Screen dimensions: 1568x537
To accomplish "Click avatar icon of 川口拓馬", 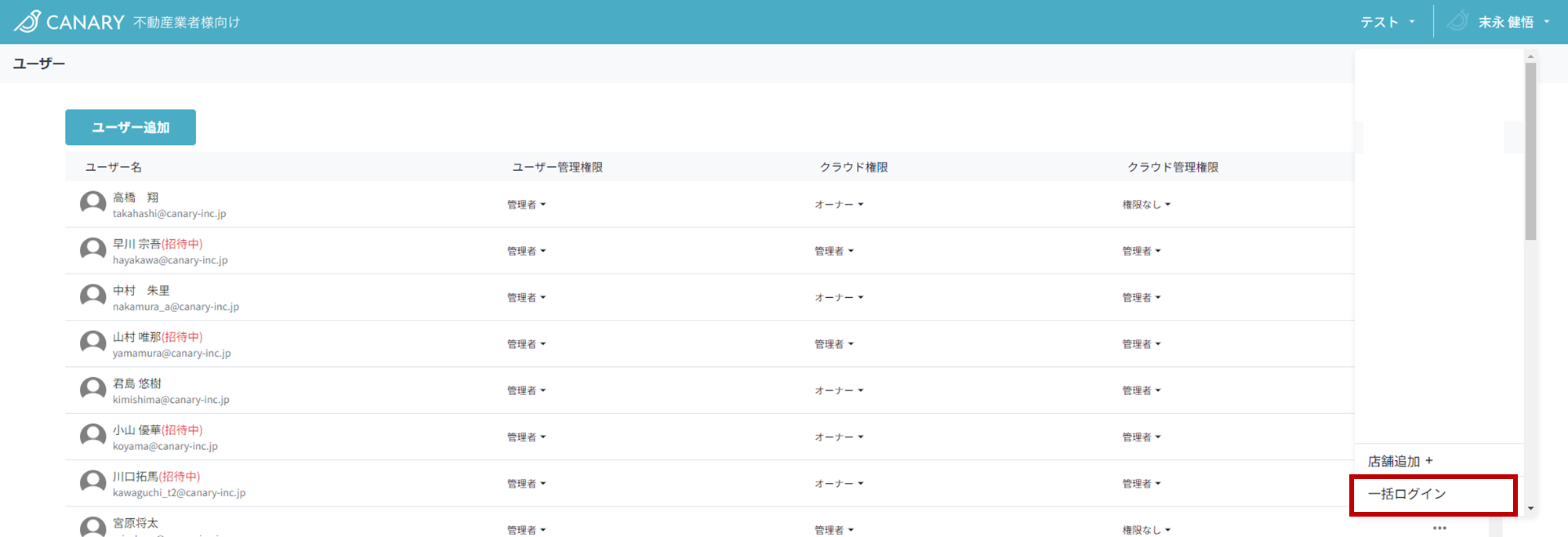I will click(x=93, y=483).
